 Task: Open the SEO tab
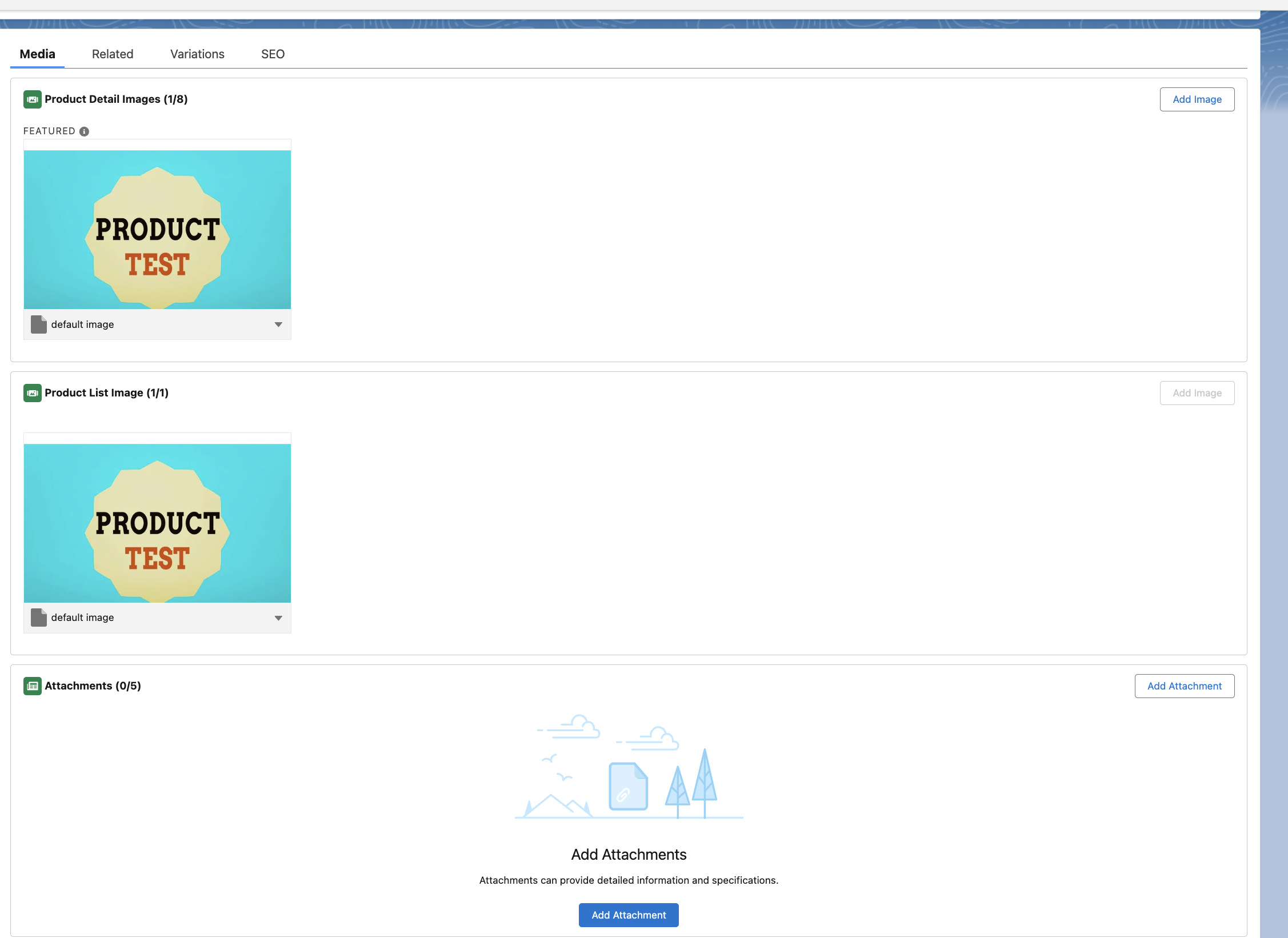273,54
